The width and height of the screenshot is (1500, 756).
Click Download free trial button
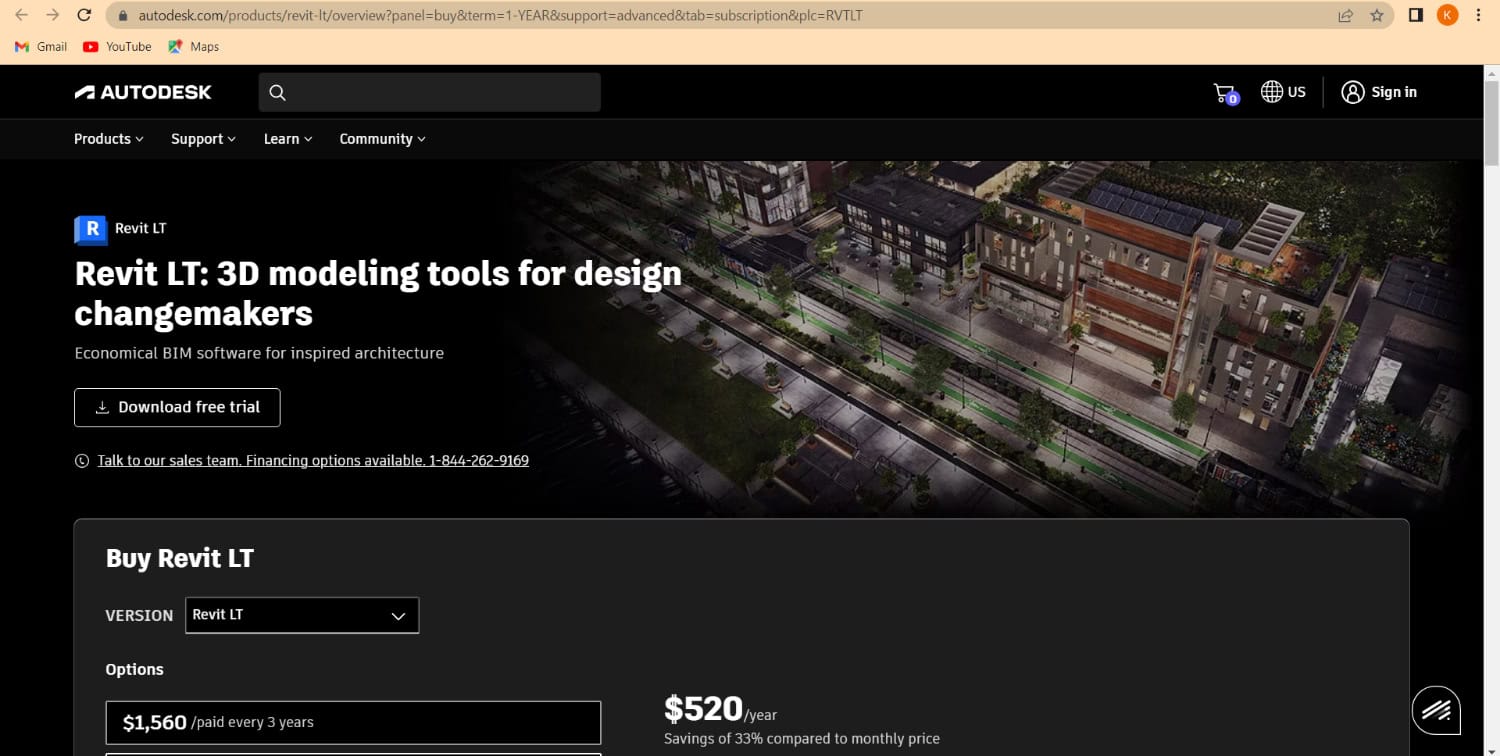(x=177, y=407)
